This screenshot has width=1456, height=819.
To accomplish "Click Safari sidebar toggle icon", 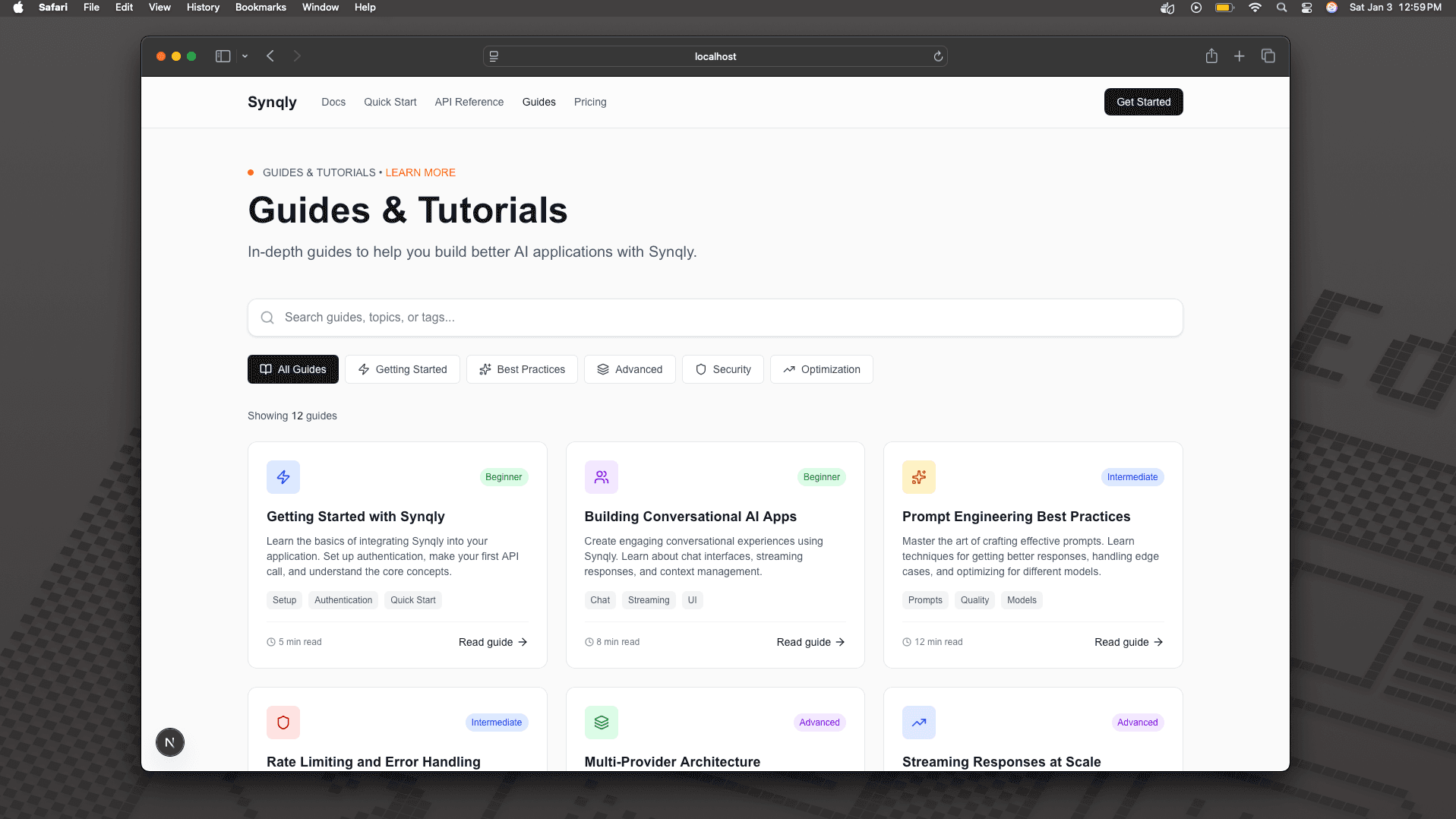I will pyautogui.click(x=223, y=56).
